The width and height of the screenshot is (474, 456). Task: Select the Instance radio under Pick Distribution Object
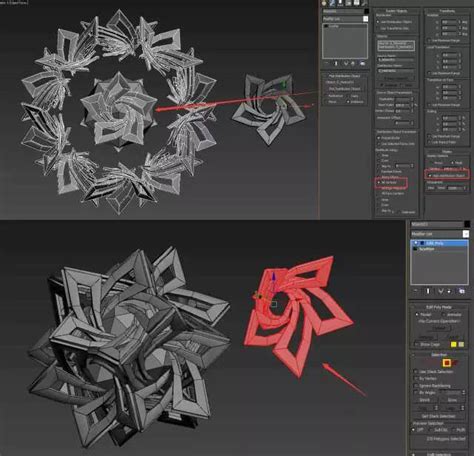(x=348, y=102)
